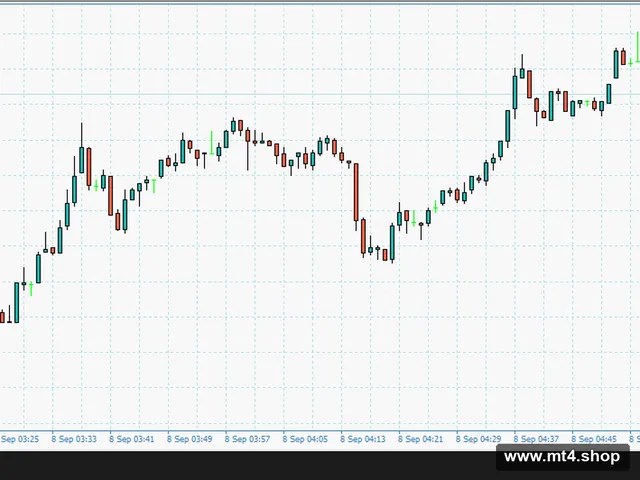640x480 pixels.
Task: Click the horizontal price level line on chart
Action: [x=320, y=95]
